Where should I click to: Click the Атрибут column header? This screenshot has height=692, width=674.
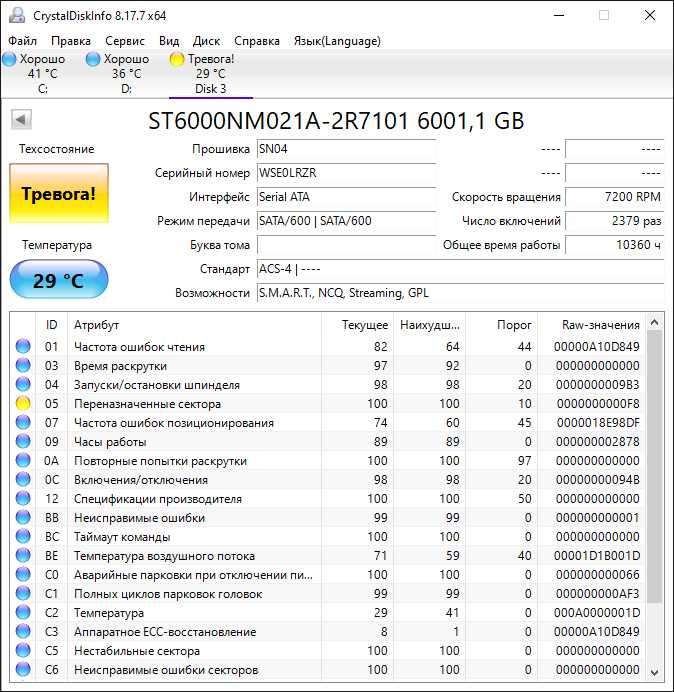pyautogui.click(x=194, y=325)
